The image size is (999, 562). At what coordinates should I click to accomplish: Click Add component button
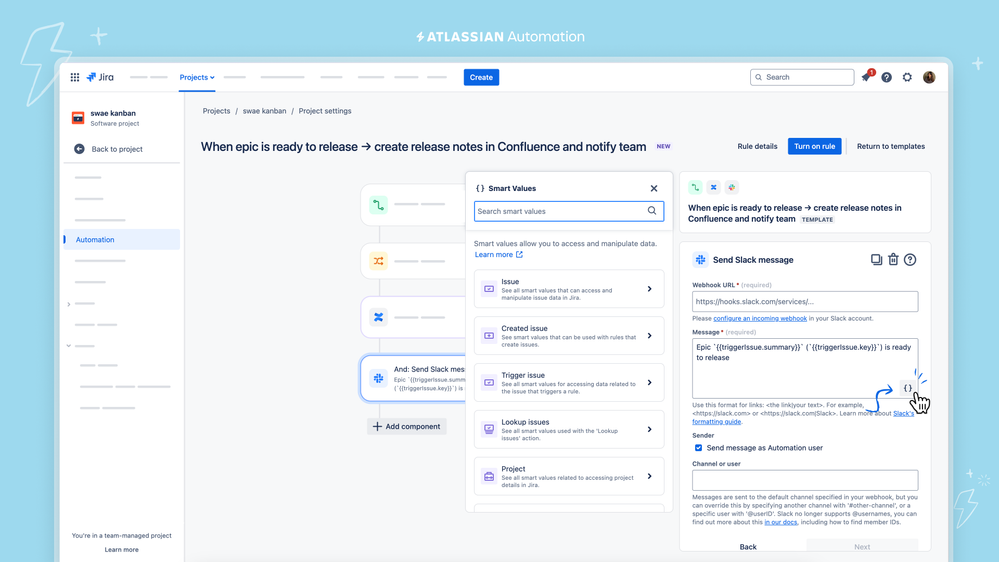pos(406,426)
